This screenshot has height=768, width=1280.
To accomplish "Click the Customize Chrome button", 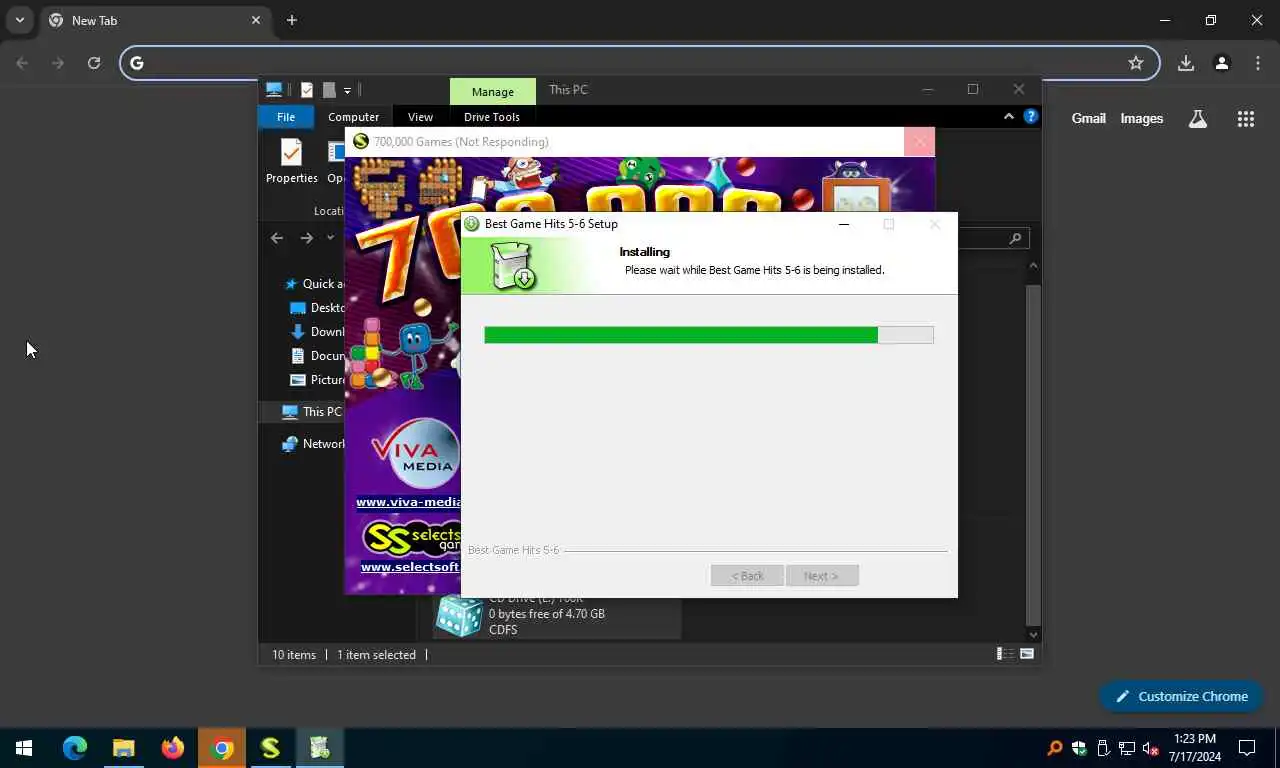I will pyautogui.click(x=1181, y=696).
